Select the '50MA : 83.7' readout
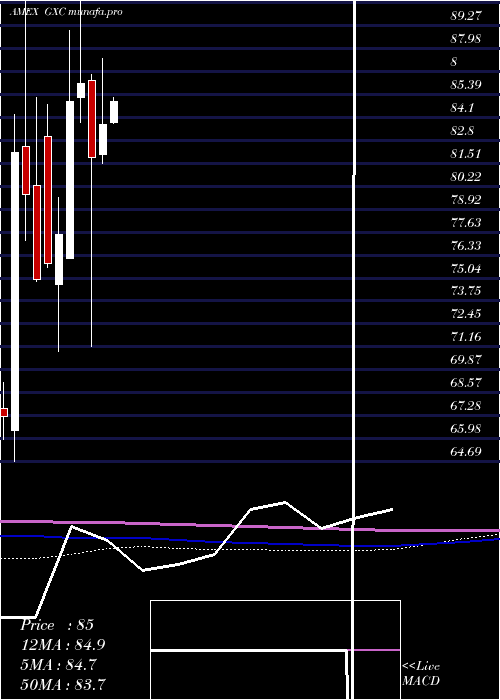The width and height of the screenshot is (500, 700). (x=63, y=684)
